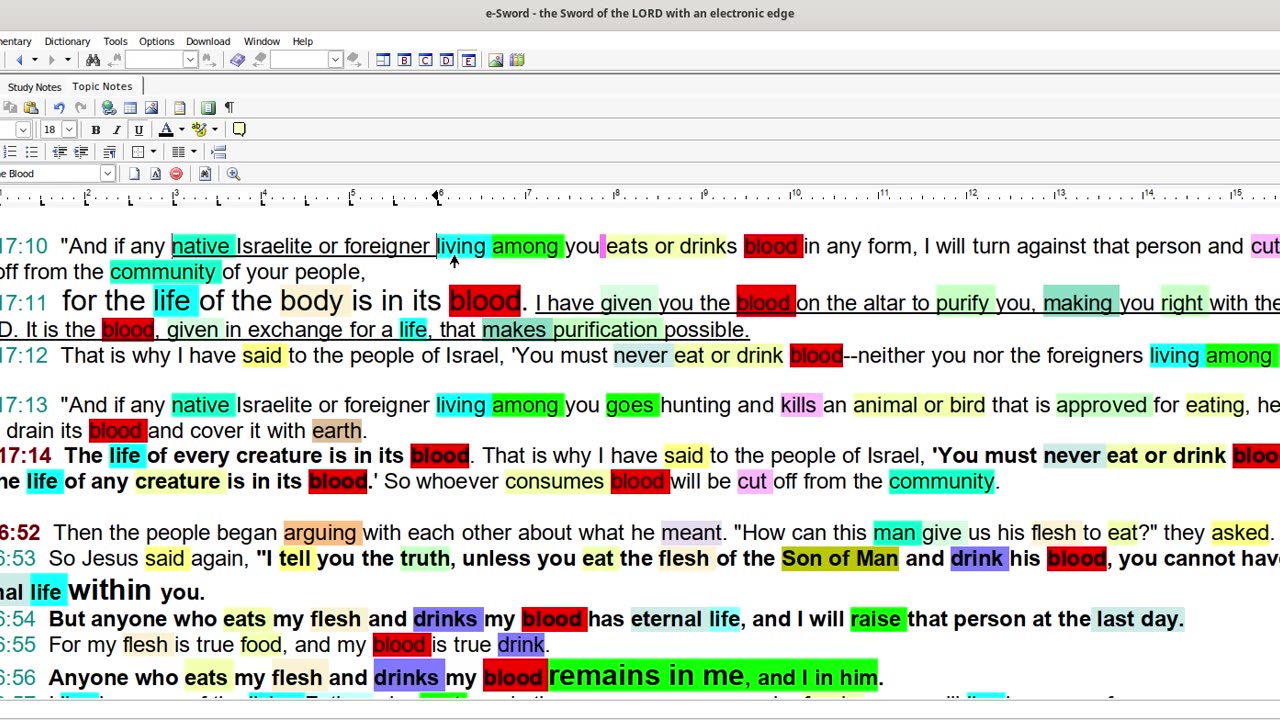Click the green book icon beside pilcrow
The height and width of the screenshot is (720, 1280).
[208, 108]
